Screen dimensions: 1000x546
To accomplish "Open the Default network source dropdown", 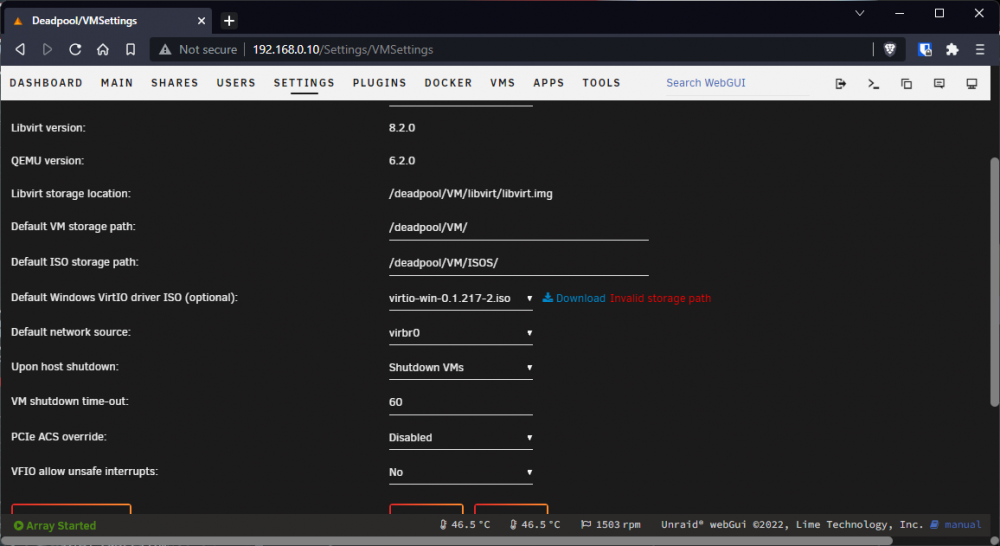I will (460, 333).
